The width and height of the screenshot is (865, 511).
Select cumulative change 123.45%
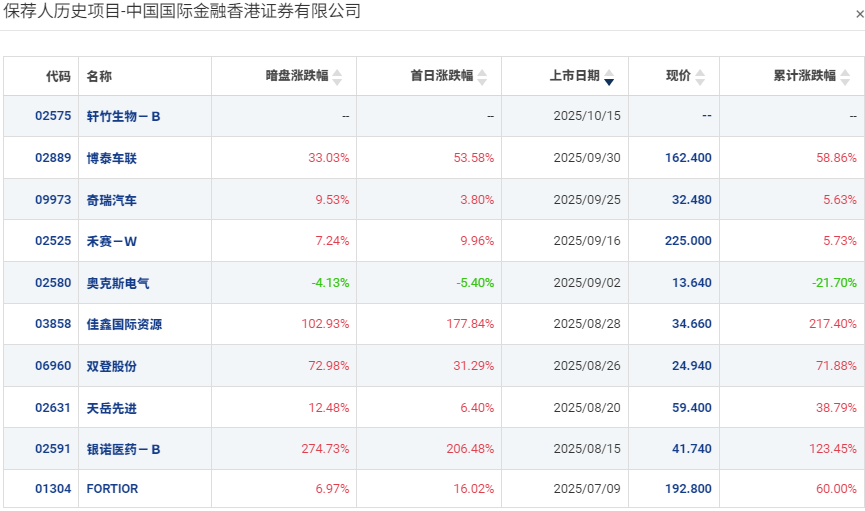(x=833, y=449)
